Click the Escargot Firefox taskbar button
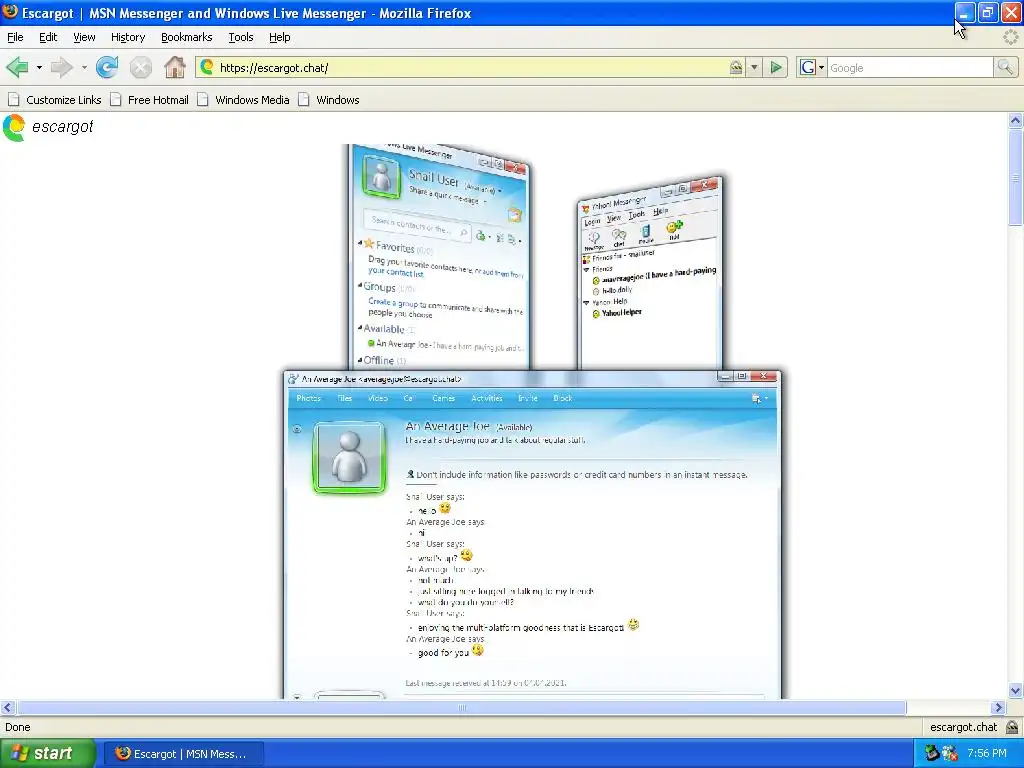This screenshot has width=1024, height=768. click(184, 754)
